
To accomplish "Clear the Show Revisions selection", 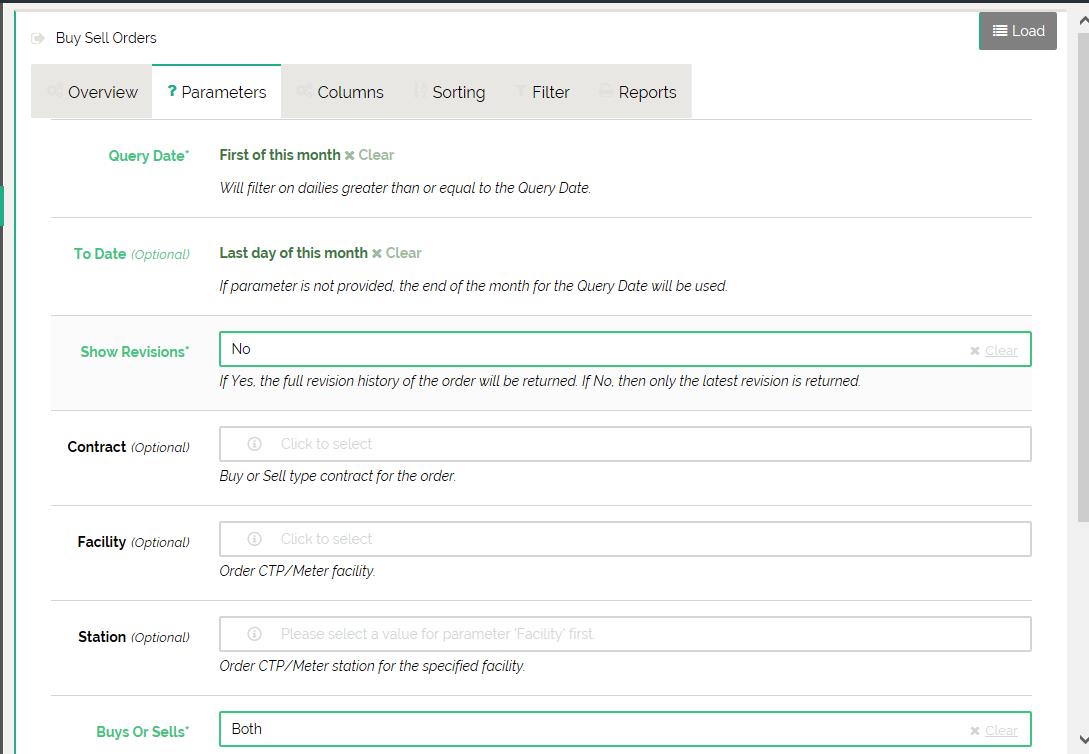I will (994, 350).
